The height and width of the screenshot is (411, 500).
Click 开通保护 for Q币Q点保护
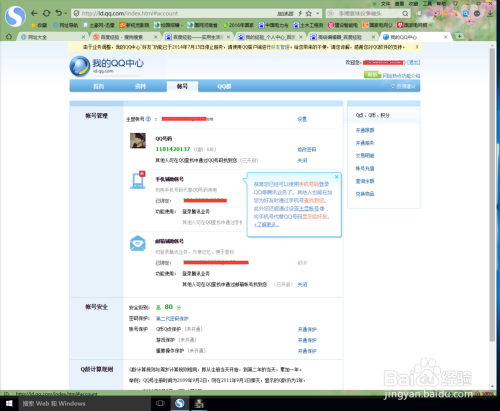pyautogui.click(x=307, y=329)
